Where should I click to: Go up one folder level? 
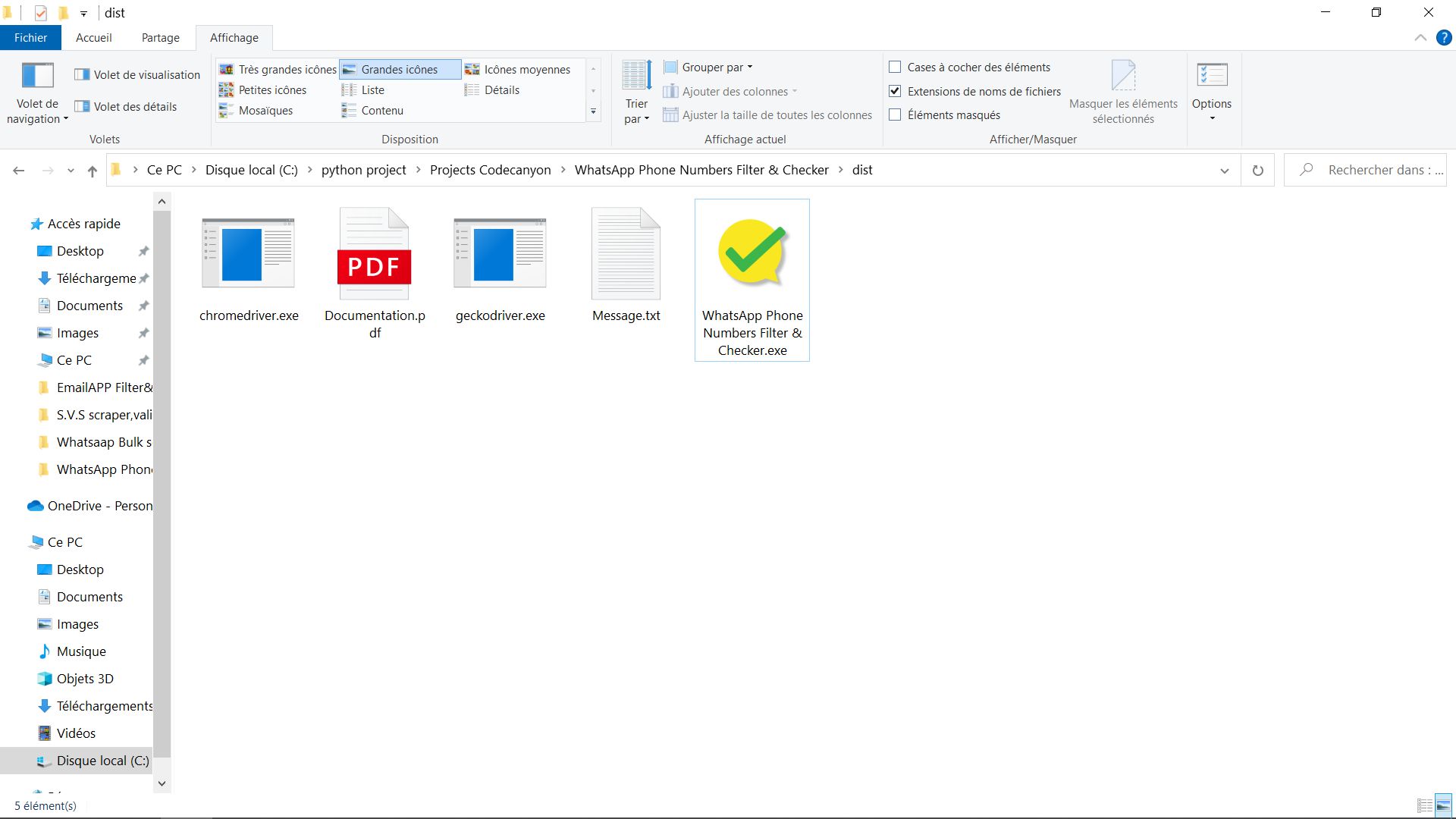pos(93,171)
